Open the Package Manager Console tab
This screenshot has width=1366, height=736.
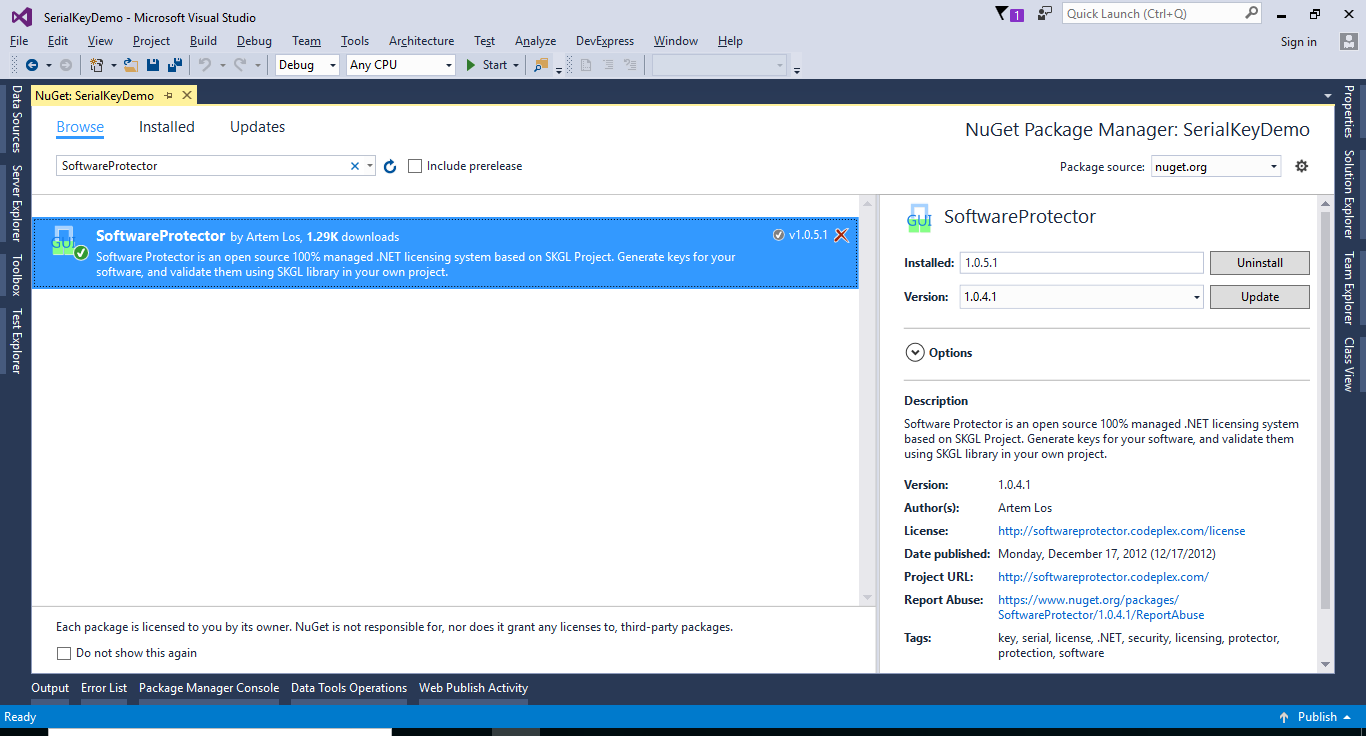coord(209,688)
